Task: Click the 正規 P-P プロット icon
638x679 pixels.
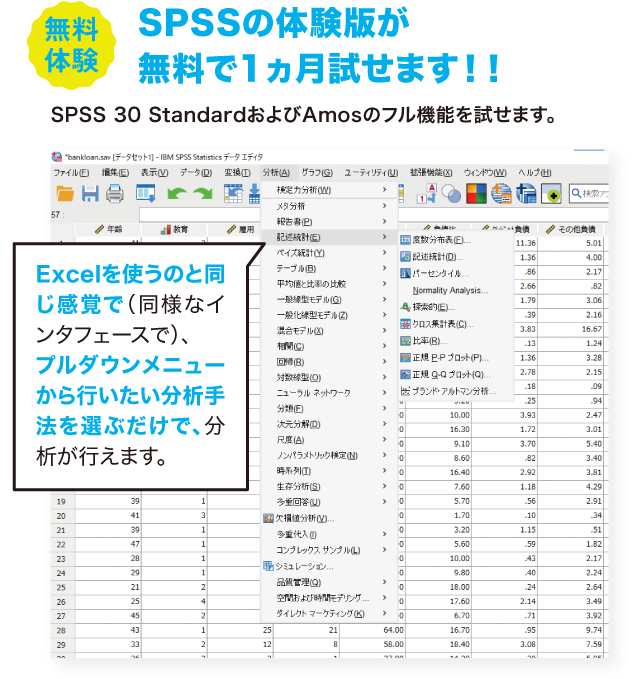Action: 405,358
